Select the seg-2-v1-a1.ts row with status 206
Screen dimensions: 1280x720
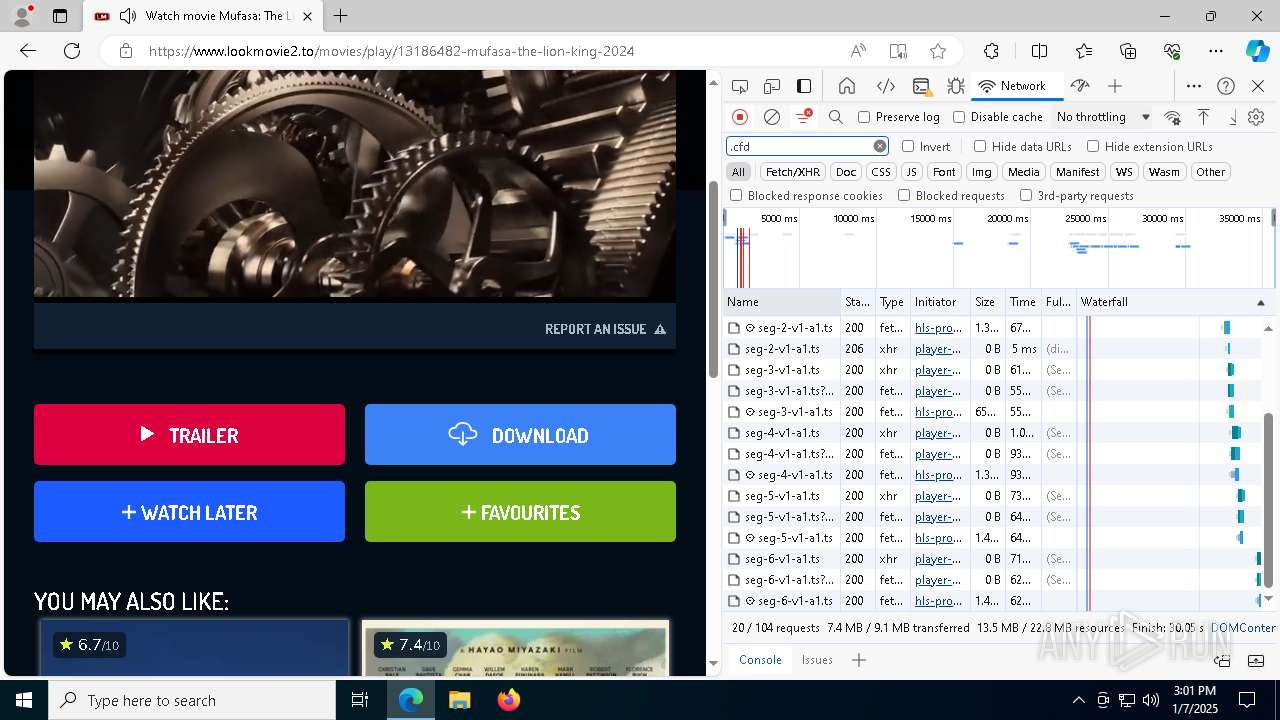(900, 349)
